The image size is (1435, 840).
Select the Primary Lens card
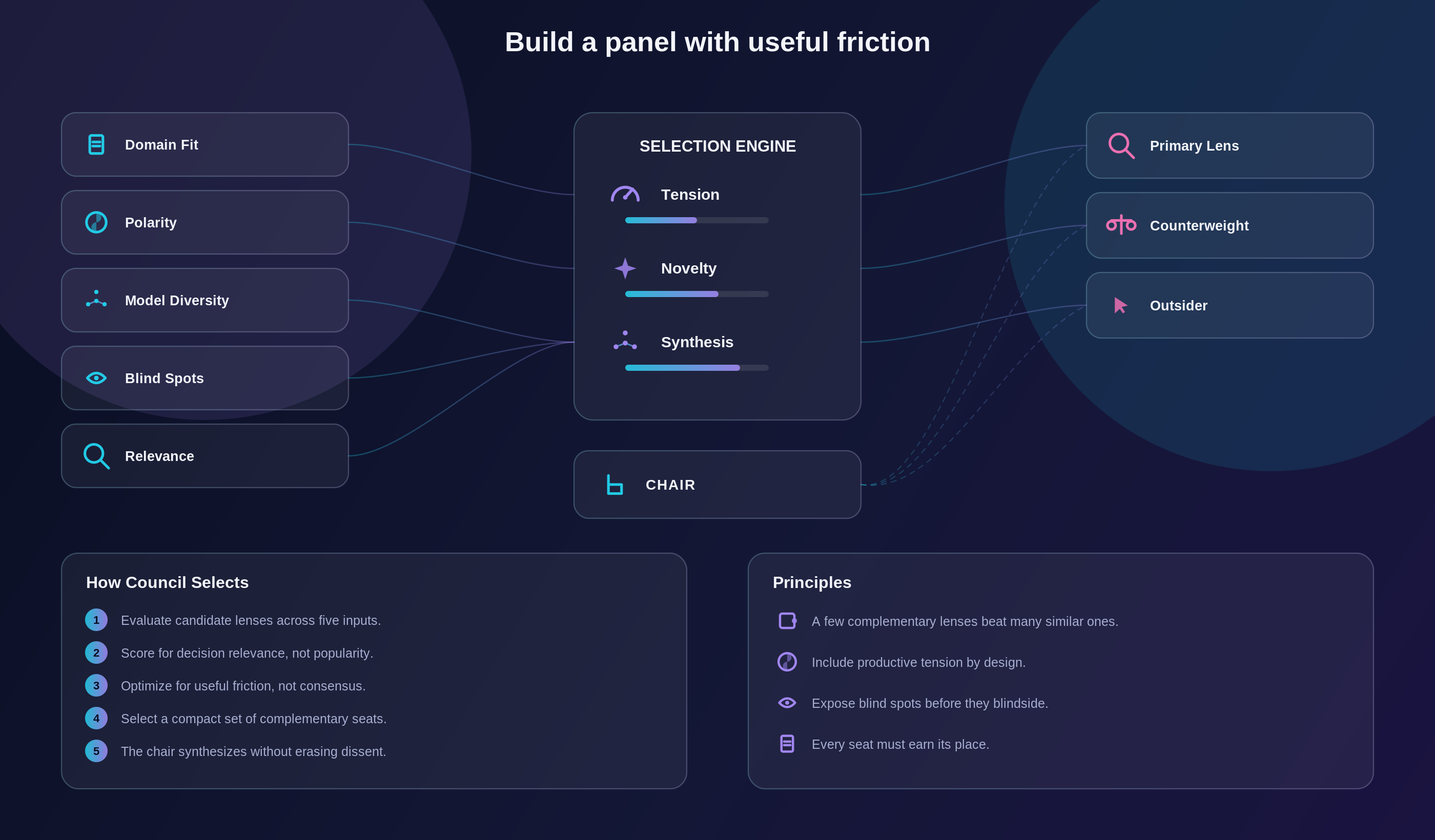pos(1230,145)
